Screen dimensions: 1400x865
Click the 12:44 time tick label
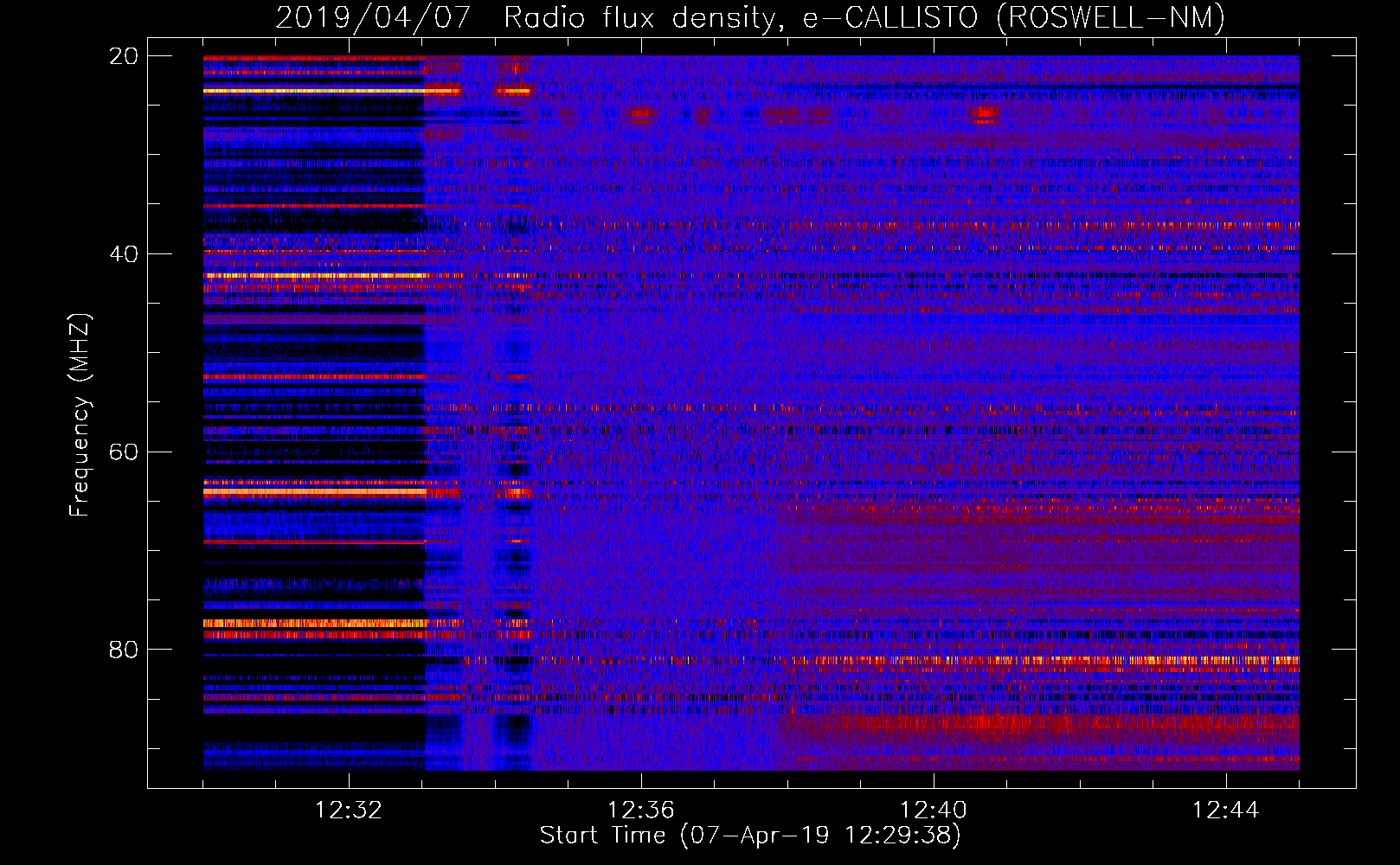point(1226,811)
